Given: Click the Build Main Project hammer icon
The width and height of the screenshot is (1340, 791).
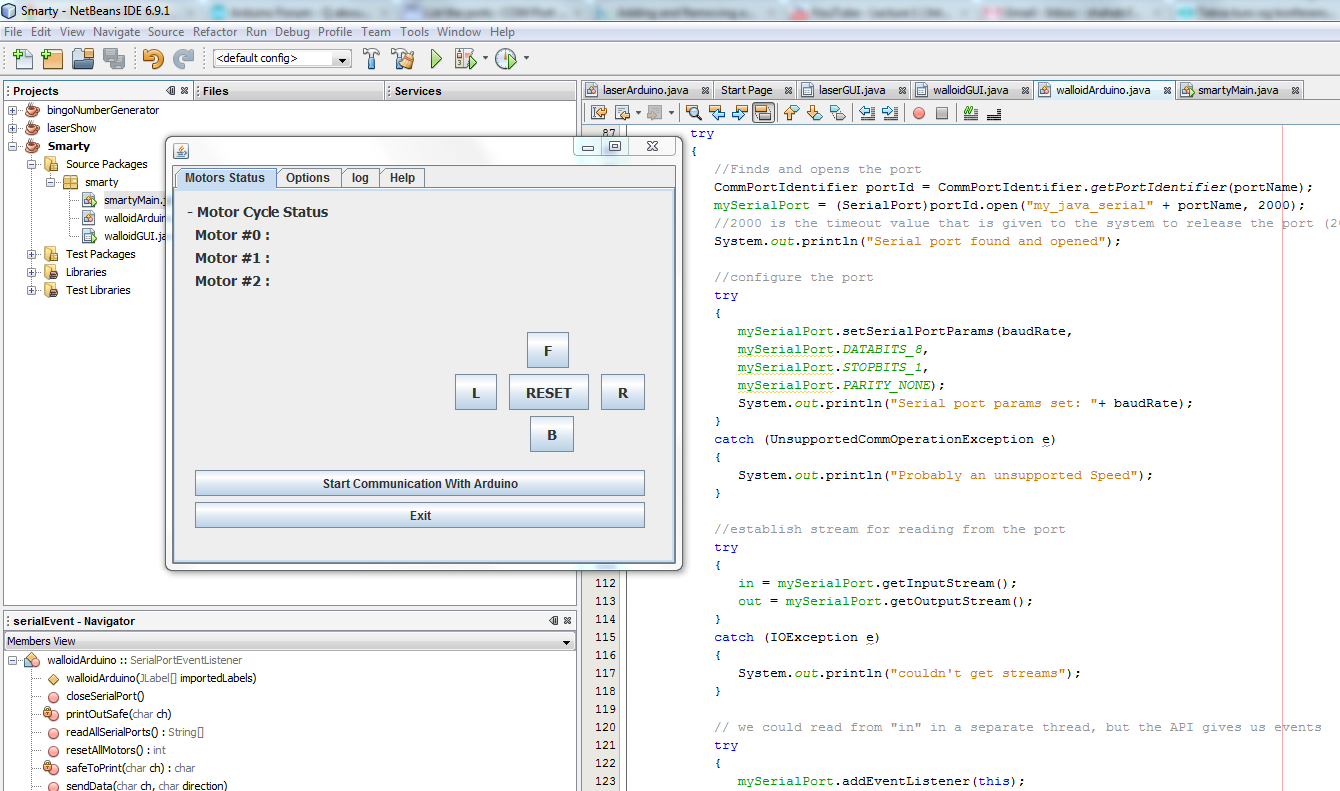Looking at the screenshot, I should pos(372,58).
